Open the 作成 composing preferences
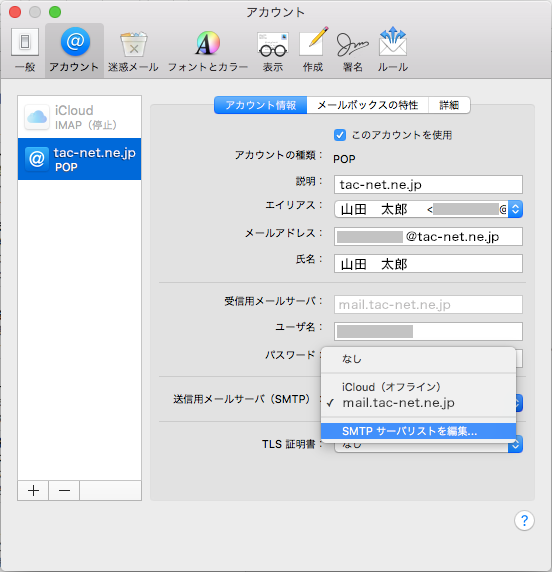This screenshot has height=572, width=552. click(x=313, y=50)
